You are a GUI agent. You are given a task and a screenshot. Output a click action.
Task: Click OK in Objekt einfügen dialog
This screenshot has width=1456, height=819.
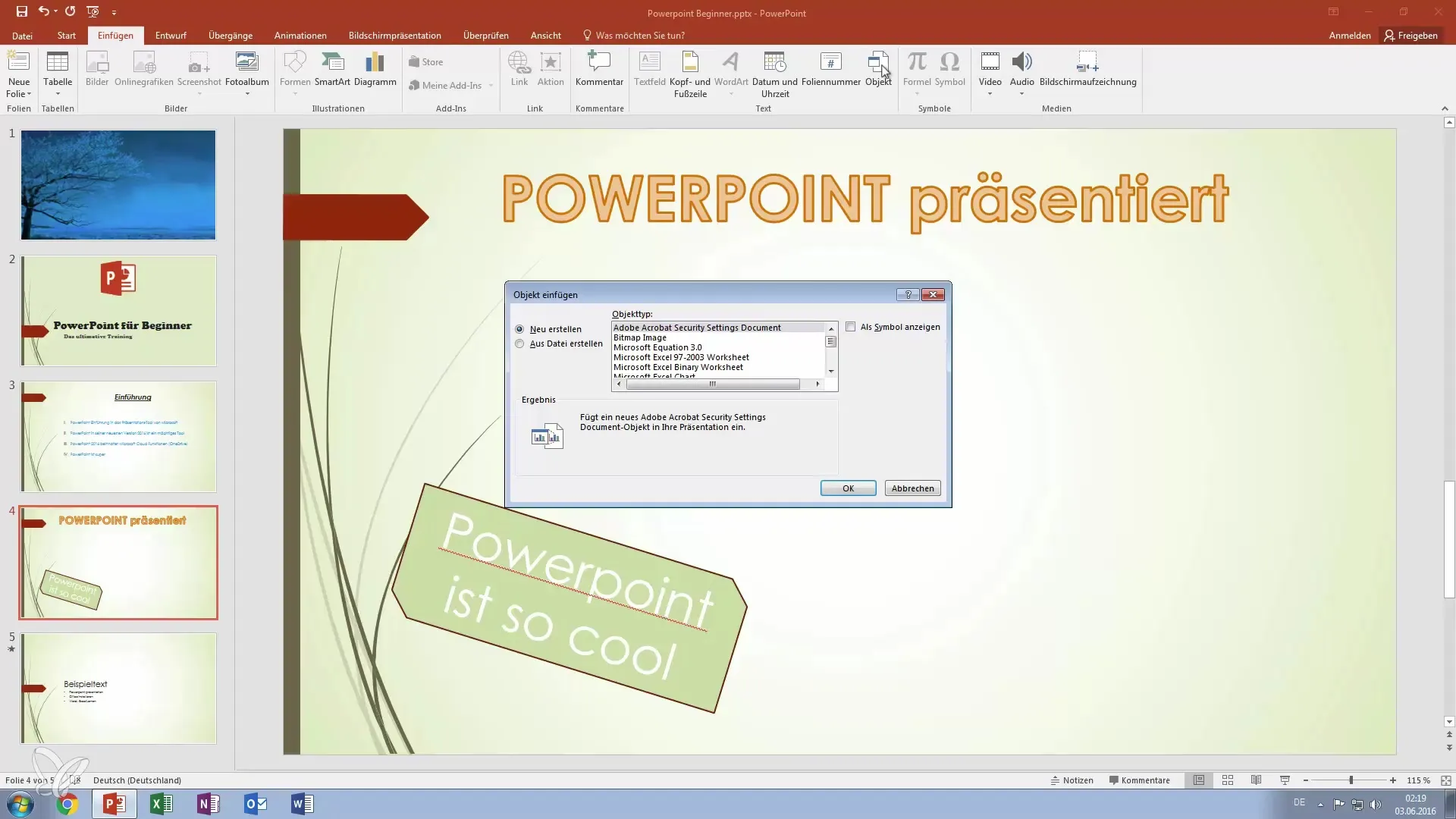pyautogui.click(x=848, y=488)
